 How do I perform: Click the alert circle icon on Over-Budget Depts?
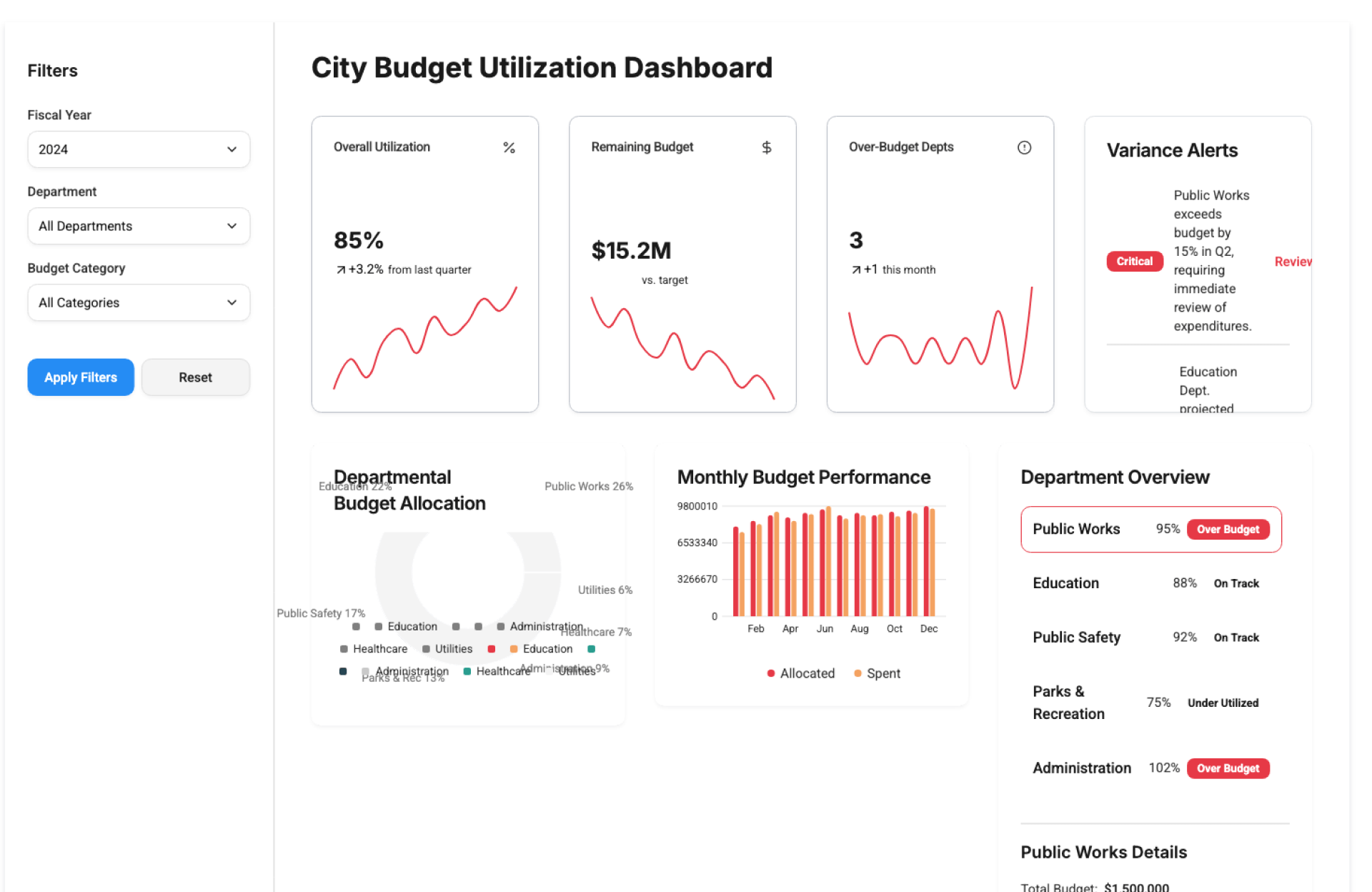click(x=1024, y=147)
